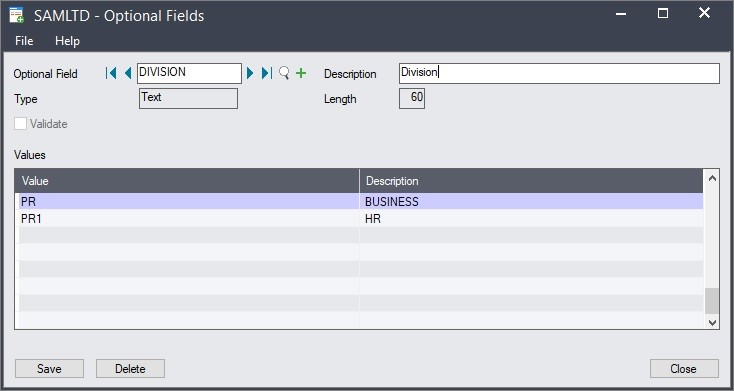Open the Help menu

pyautogui.click(x=67, y=41)
